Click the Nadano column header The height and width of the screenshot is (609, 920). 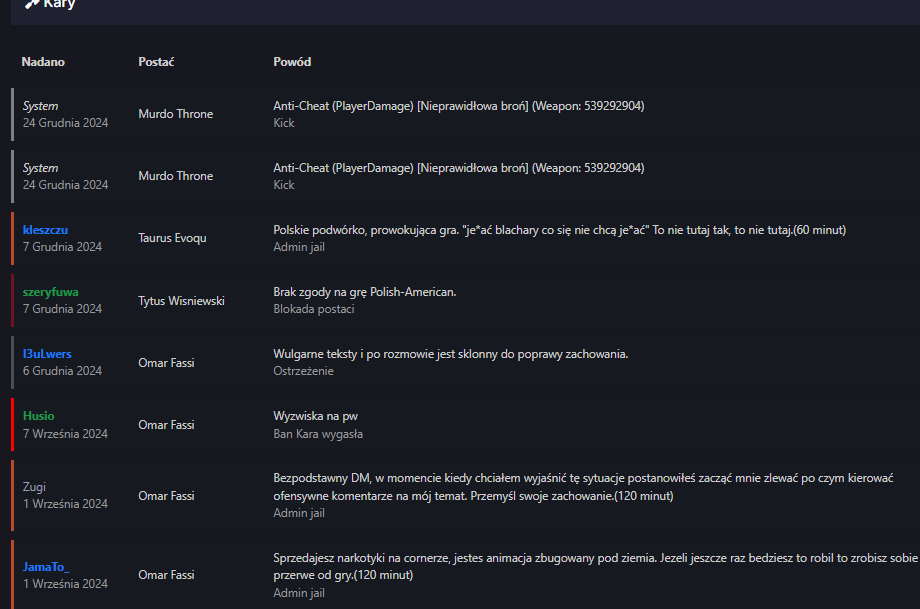pos(43,62)
